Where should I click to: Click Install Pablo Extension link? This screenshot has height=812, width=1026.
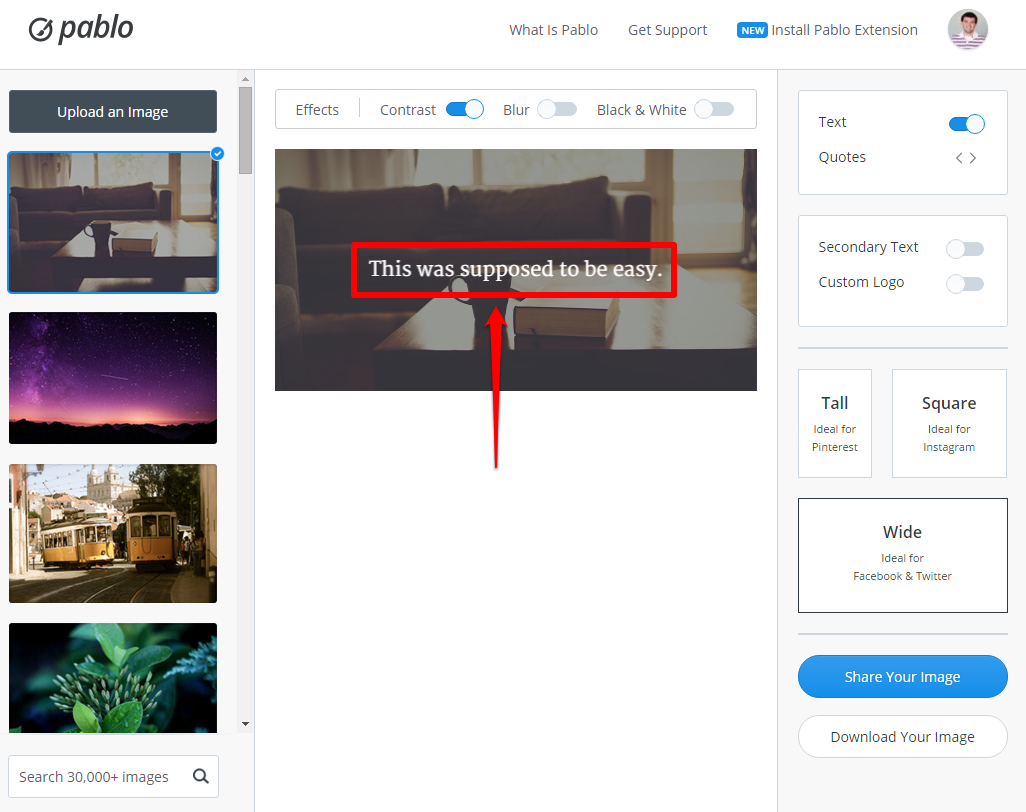click(x=844, y=30)
